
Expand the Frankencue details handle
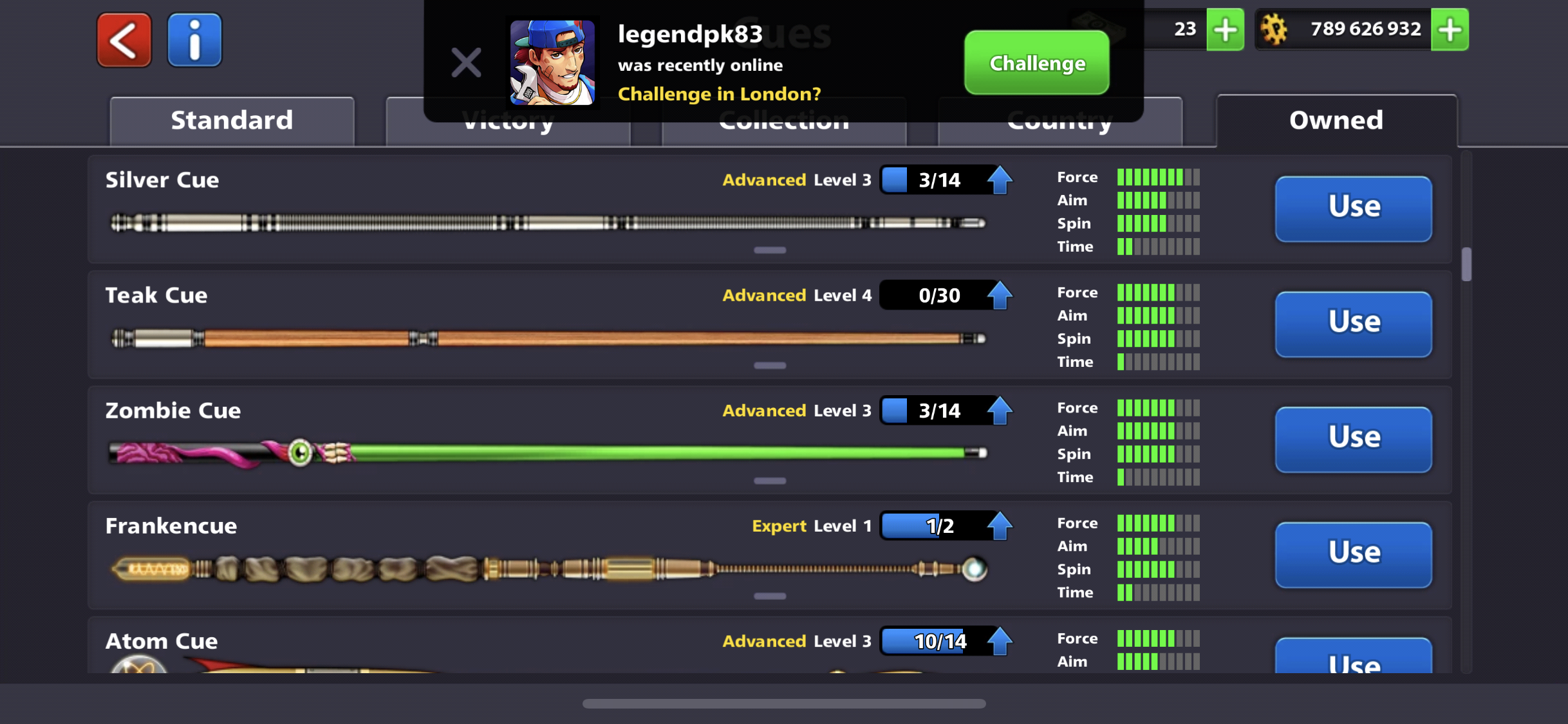pyautogui.click(x=770, y=596)
